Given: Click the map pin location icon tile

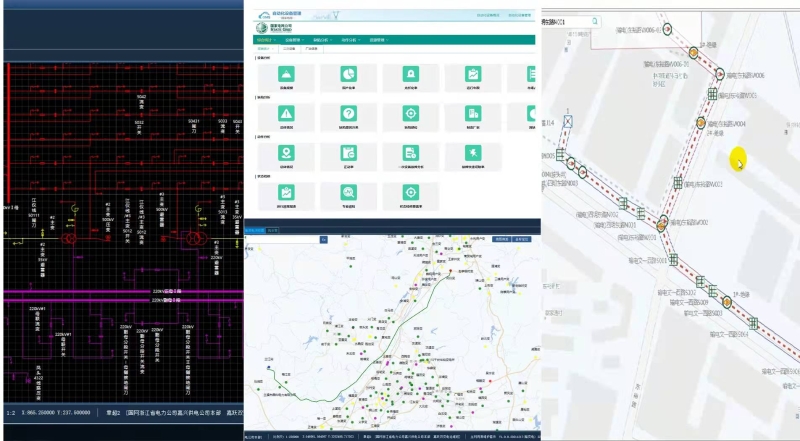Looking at the screenshot, I should click(x=286, y=153).
